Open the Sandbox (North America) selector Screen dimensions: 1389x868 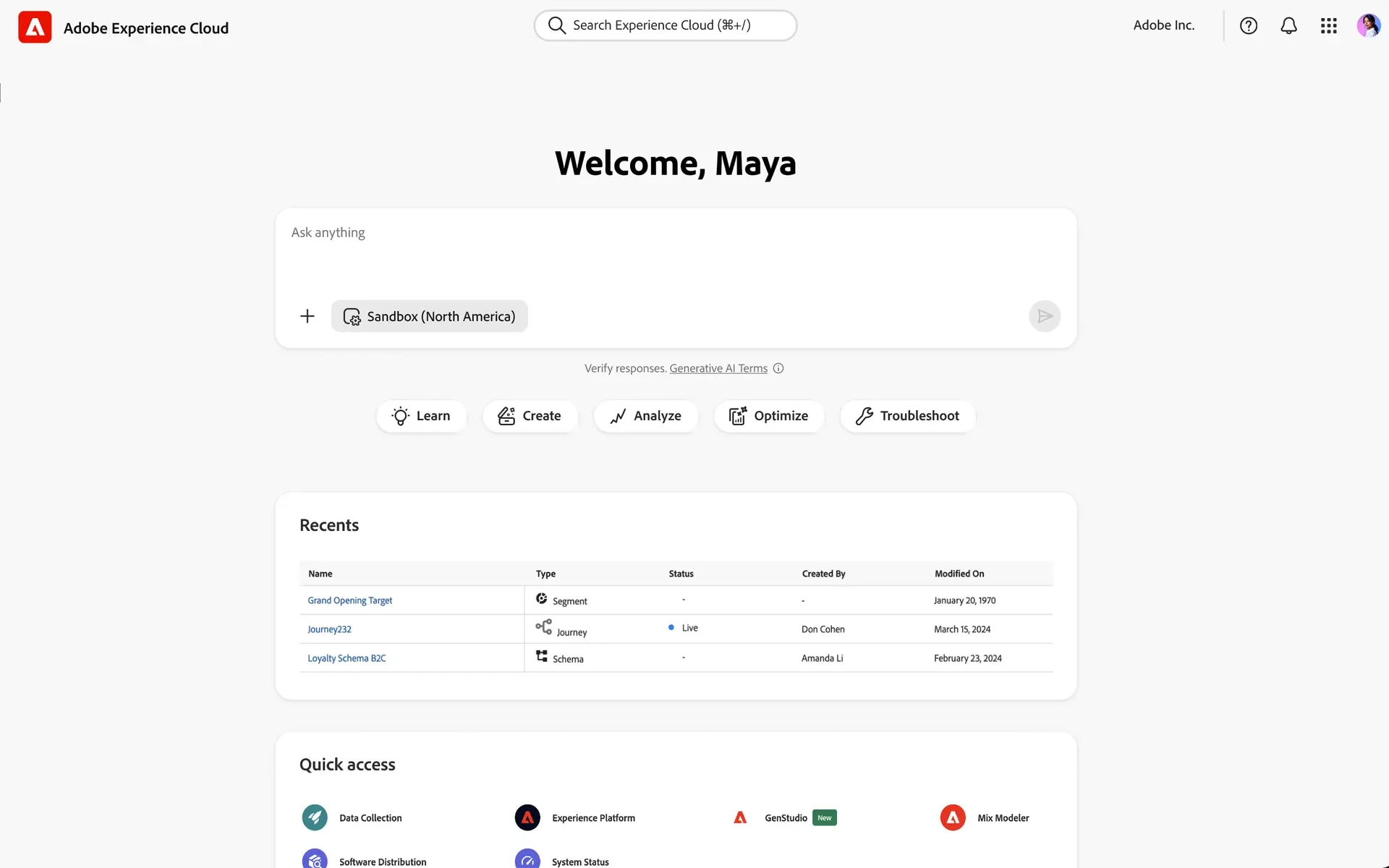coord(430,316)
